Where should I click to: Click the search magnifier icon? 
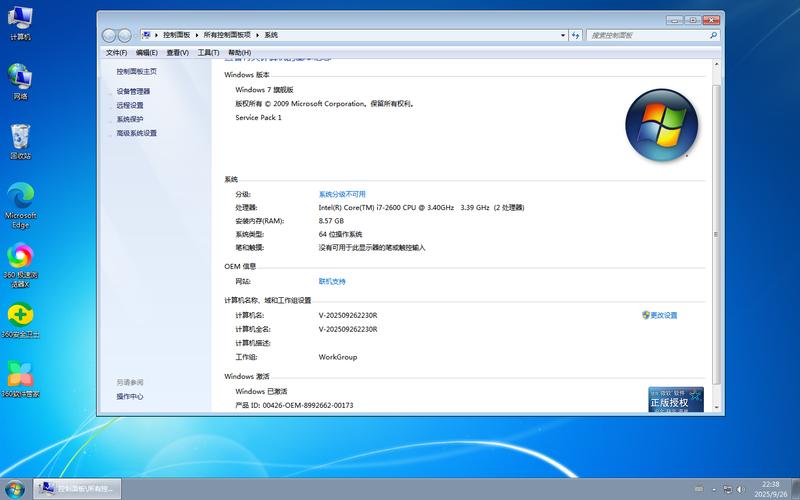click(713, 35)
